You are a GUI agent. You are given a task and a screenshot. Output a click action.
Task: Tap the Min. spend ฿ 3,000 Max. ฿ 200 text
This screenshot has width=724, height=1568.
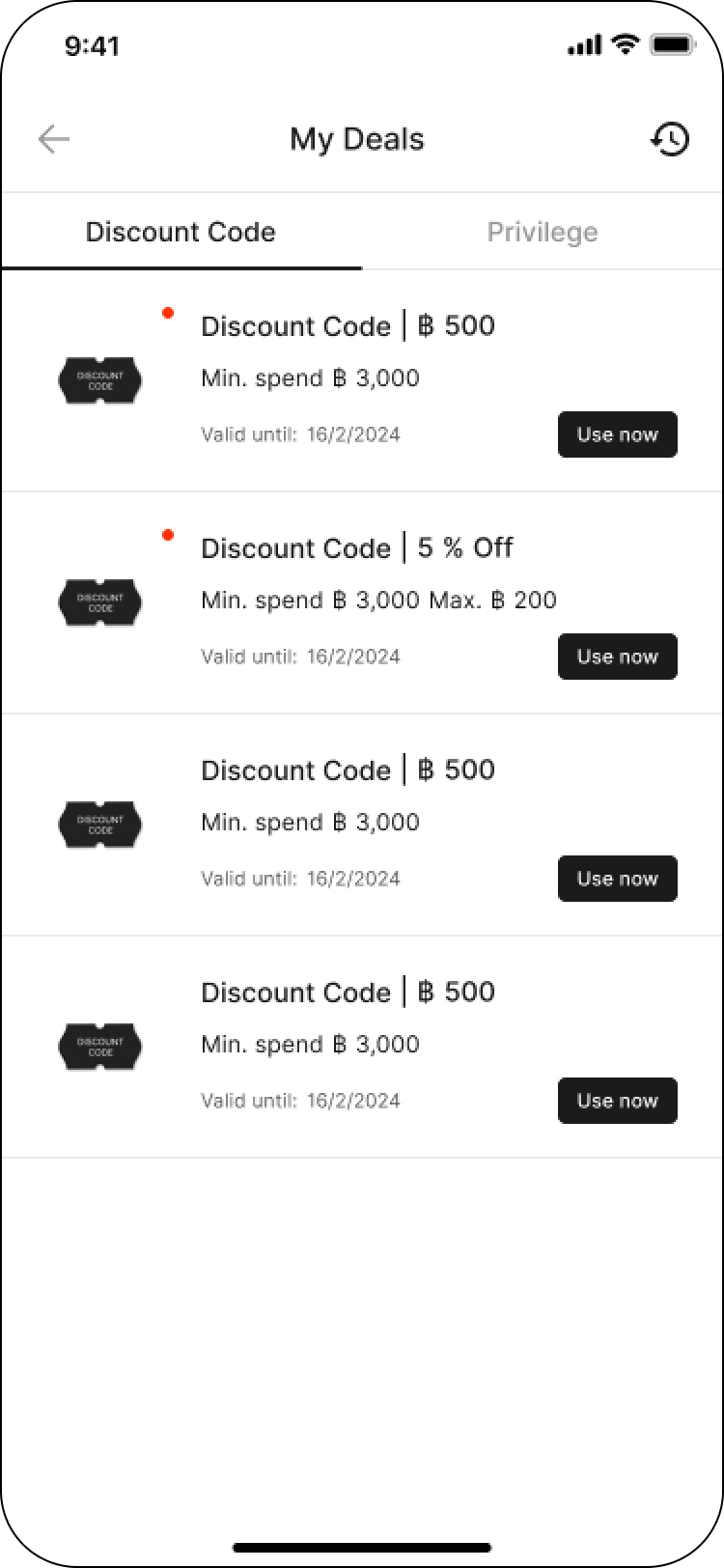click(378, 601)
